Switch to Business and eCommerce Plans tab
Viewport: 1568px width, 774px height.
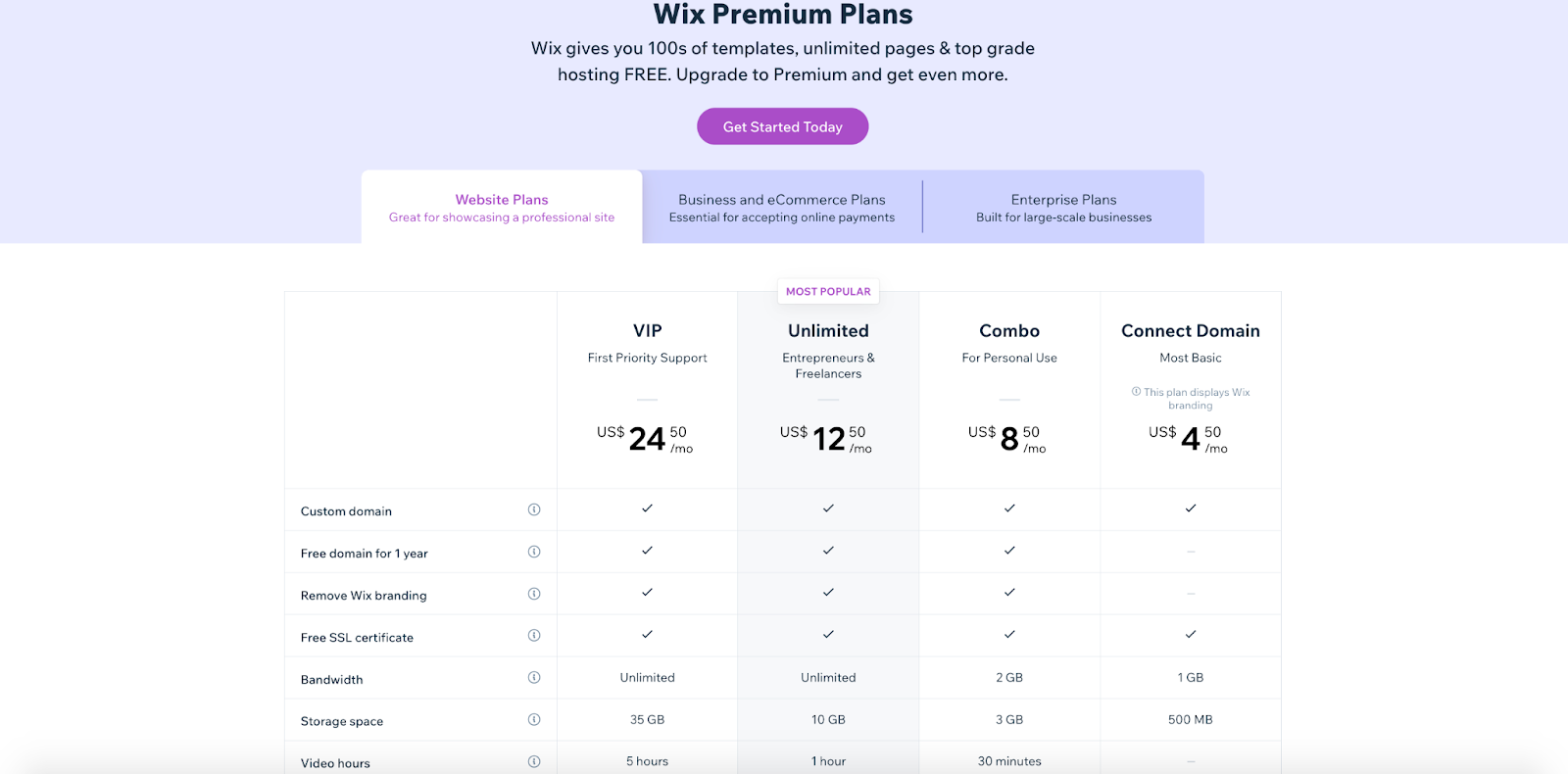coord(782,208)
